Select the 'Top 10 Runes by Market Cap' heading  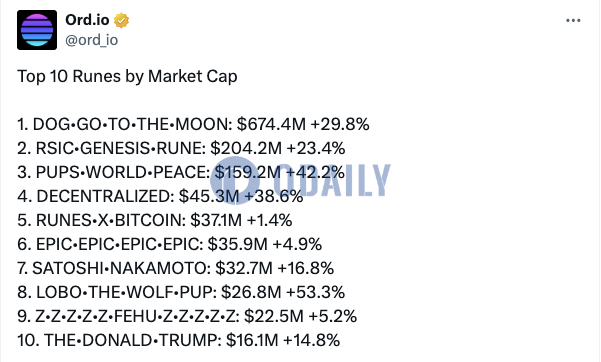point(127,76)
